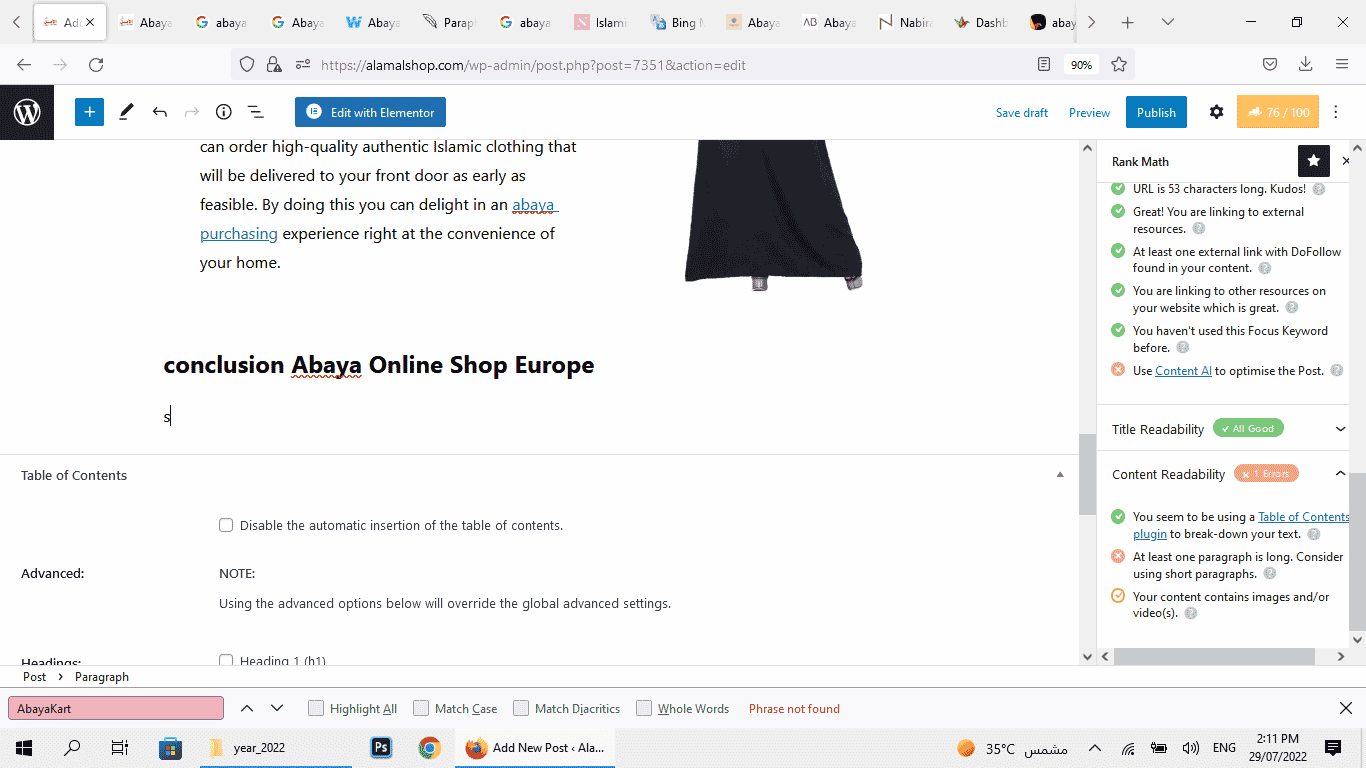Open help for Content AI suggestion

[1335, 371]
